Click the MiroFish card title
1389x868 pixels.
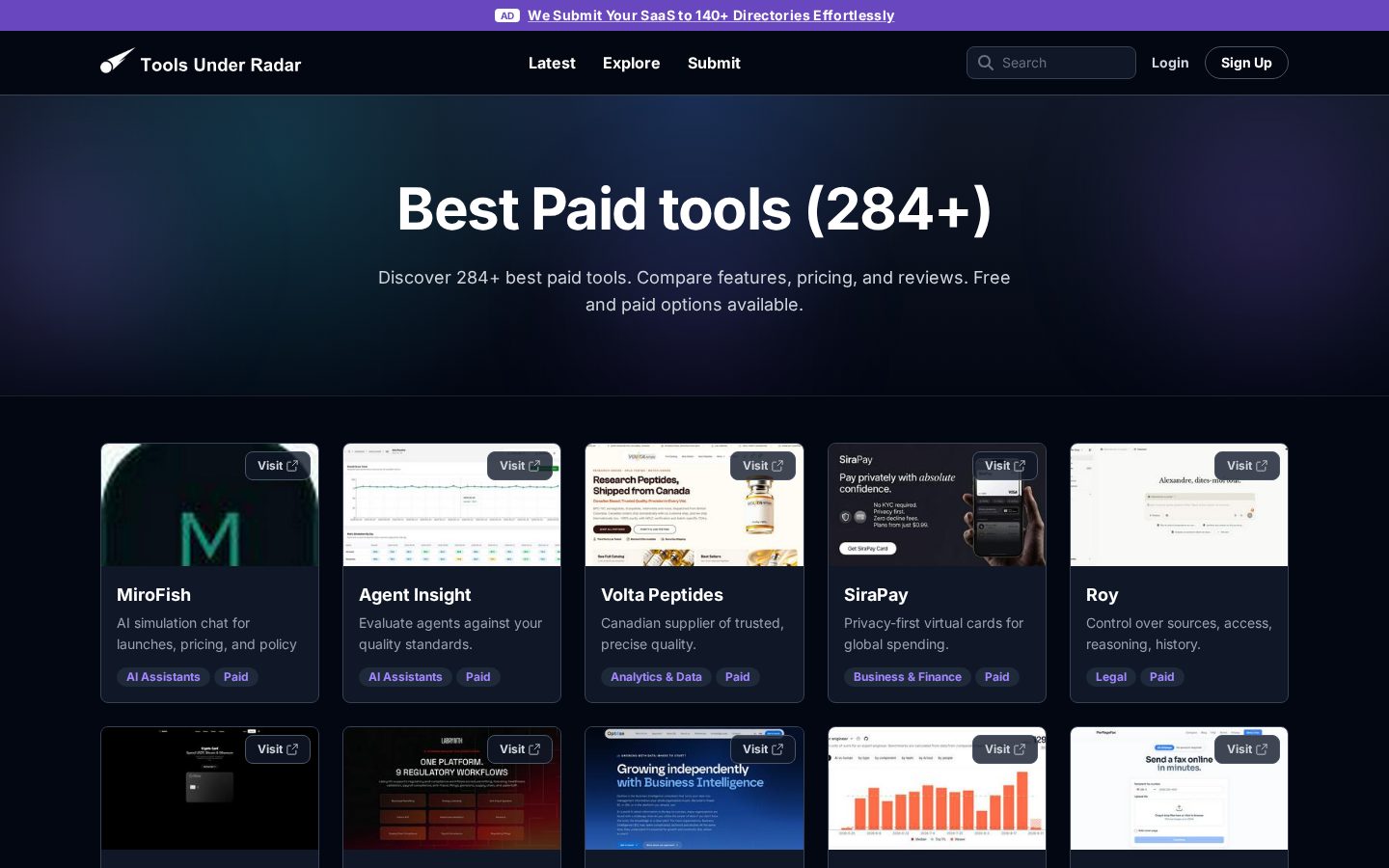tap(154, 595)
